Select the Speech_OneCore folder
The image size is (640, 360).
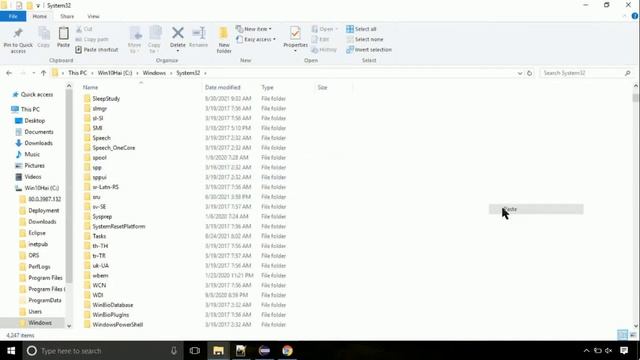click(113, 148)
